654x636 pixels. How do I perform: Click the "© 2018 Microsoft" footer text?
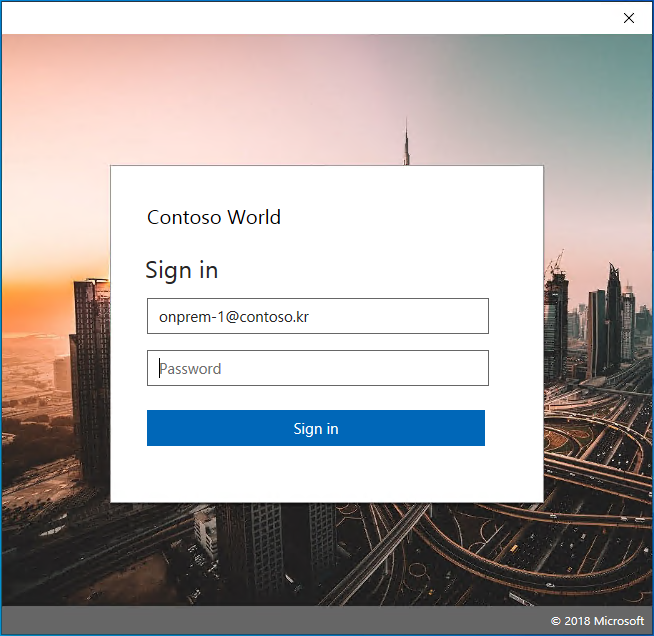[597, 621]
